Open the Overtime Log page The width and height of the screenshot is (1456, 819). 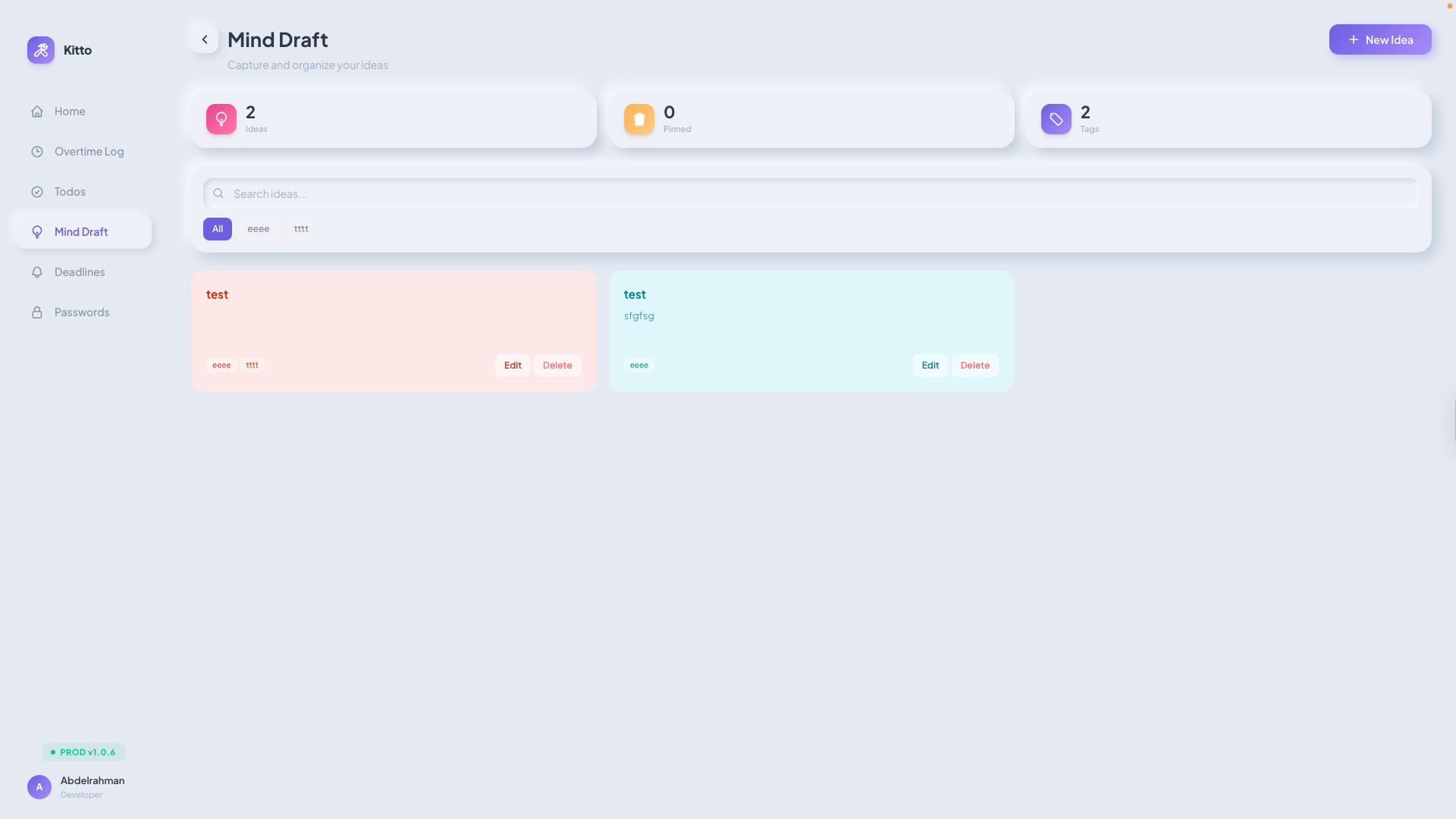click(89, 152)
